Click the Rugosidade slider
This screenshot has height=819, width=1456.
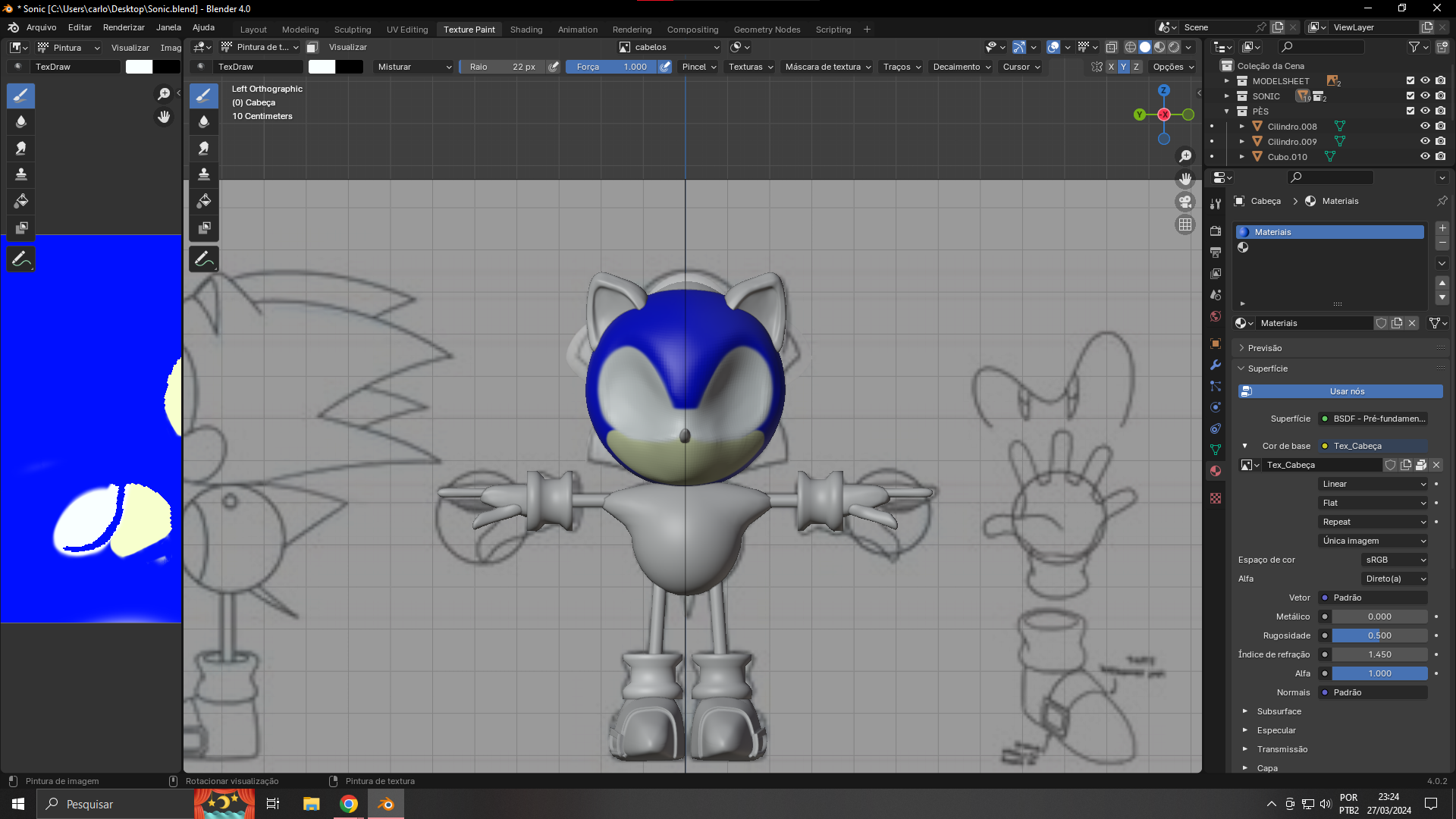(1379, 635)
